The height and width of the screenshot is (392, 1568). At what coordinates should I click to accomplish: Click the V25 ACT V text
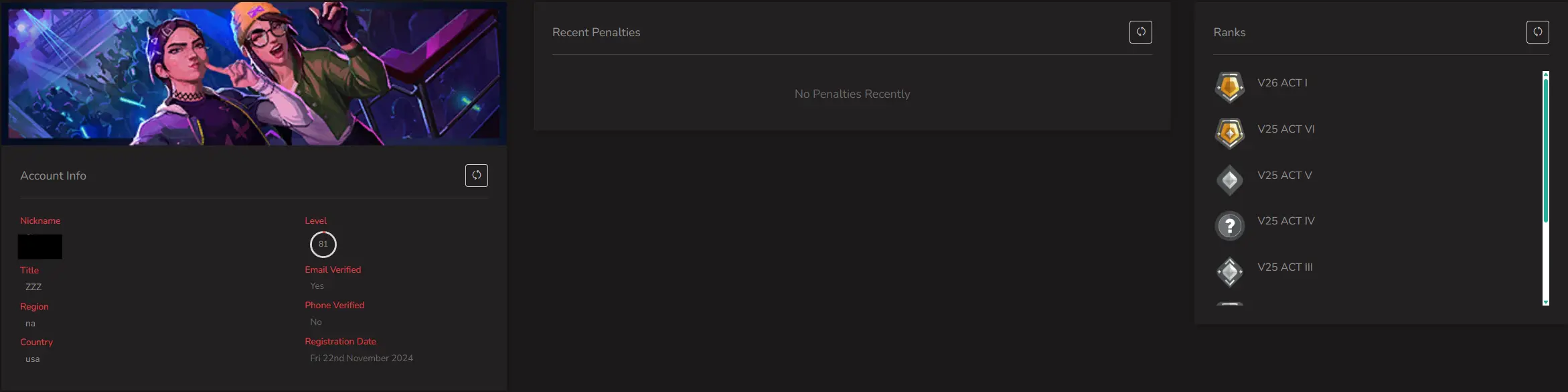point(1284,176)
